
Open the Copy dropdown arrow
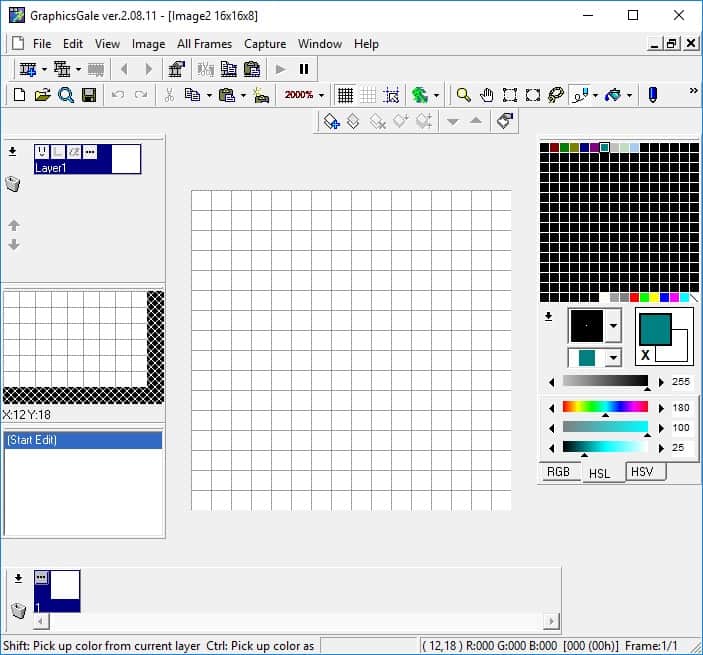click(209, 95)
